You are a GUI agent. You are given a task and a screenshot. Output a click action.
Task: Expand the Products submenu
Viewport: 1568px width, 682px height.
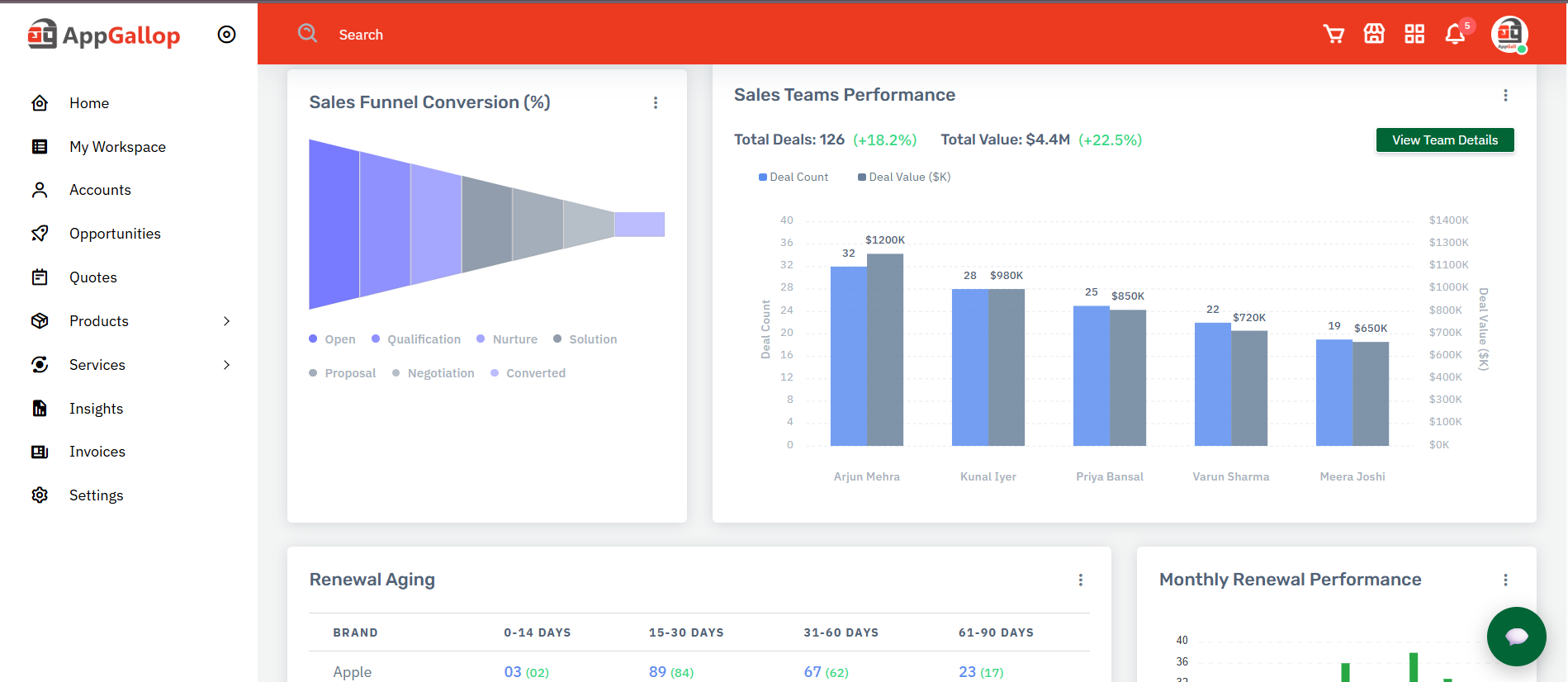pyautogui.click(x=226, y=321)
